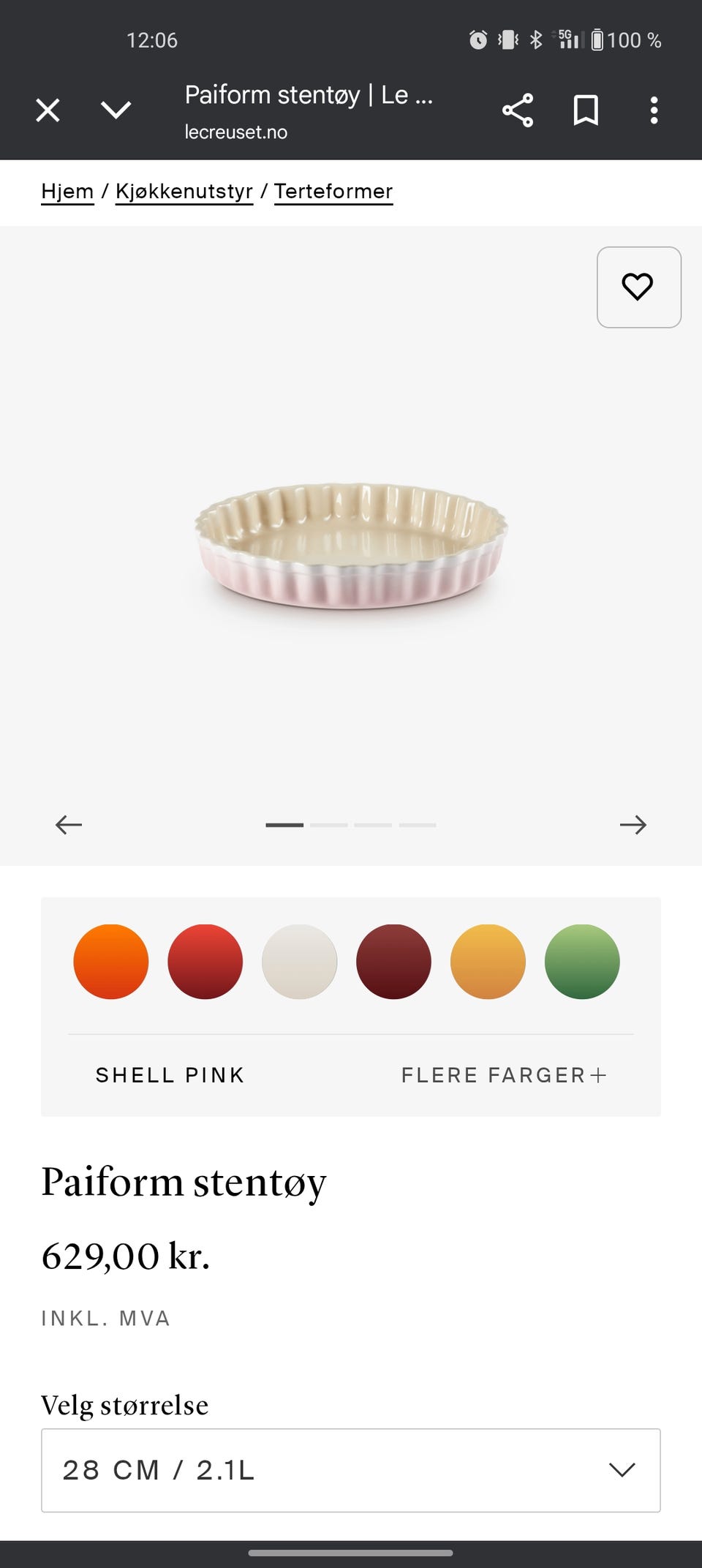Open the three-dot overflow menu
Screen dimensions: 702x1568
(x=654, y=110)
